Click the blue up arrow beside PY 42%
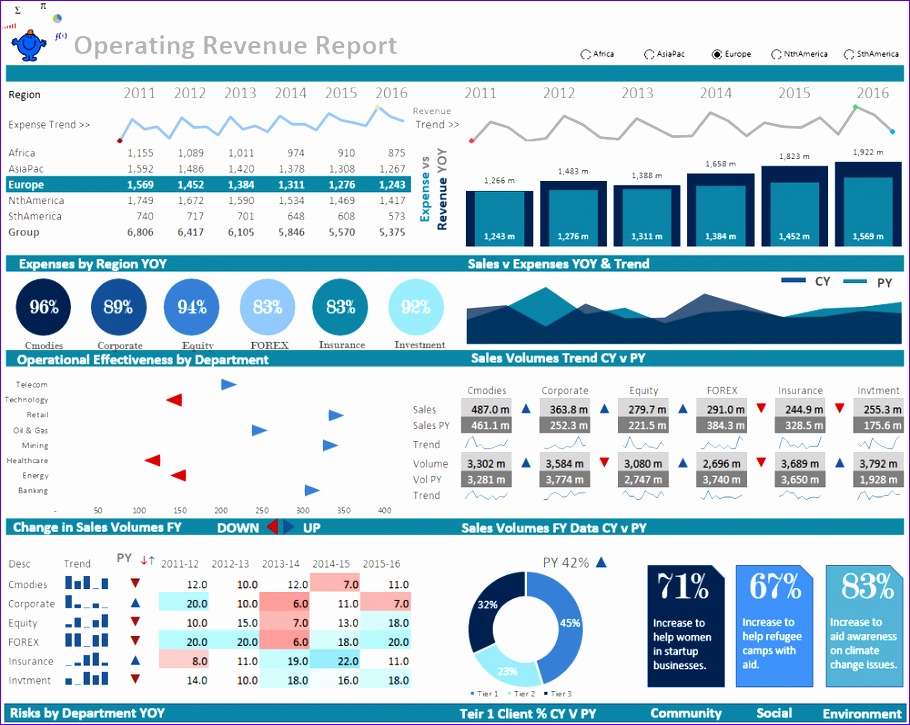 (601, 562)
